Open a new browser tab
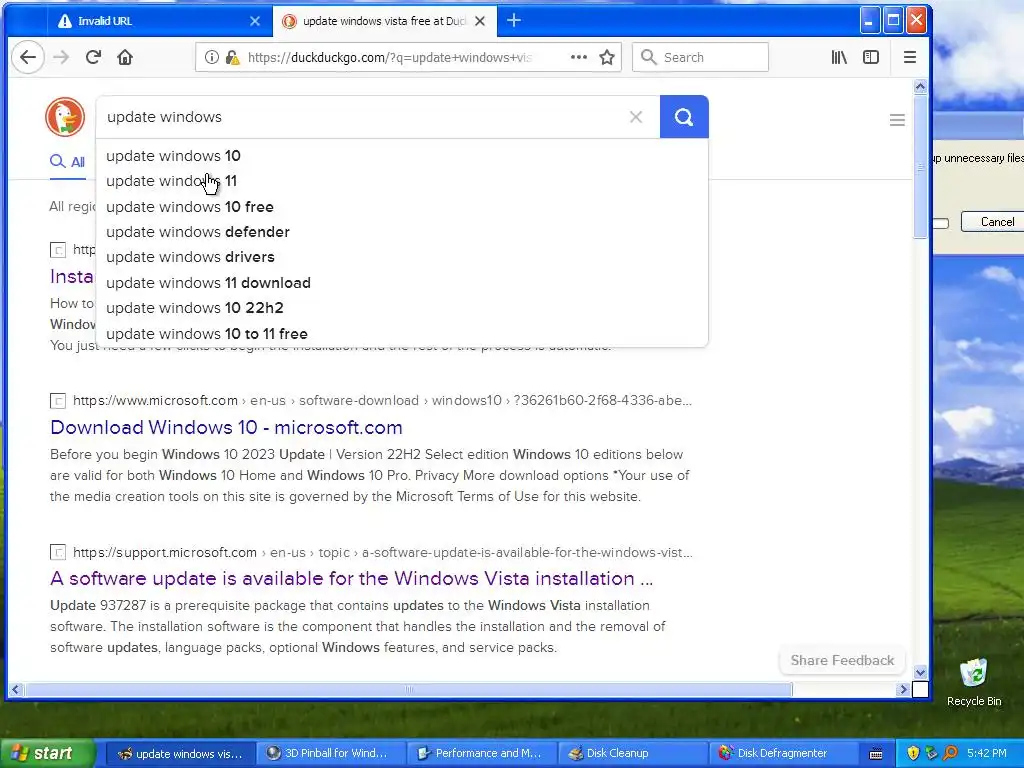The height and width of the screenshot is (768, 1024). (x=513, y=21)
